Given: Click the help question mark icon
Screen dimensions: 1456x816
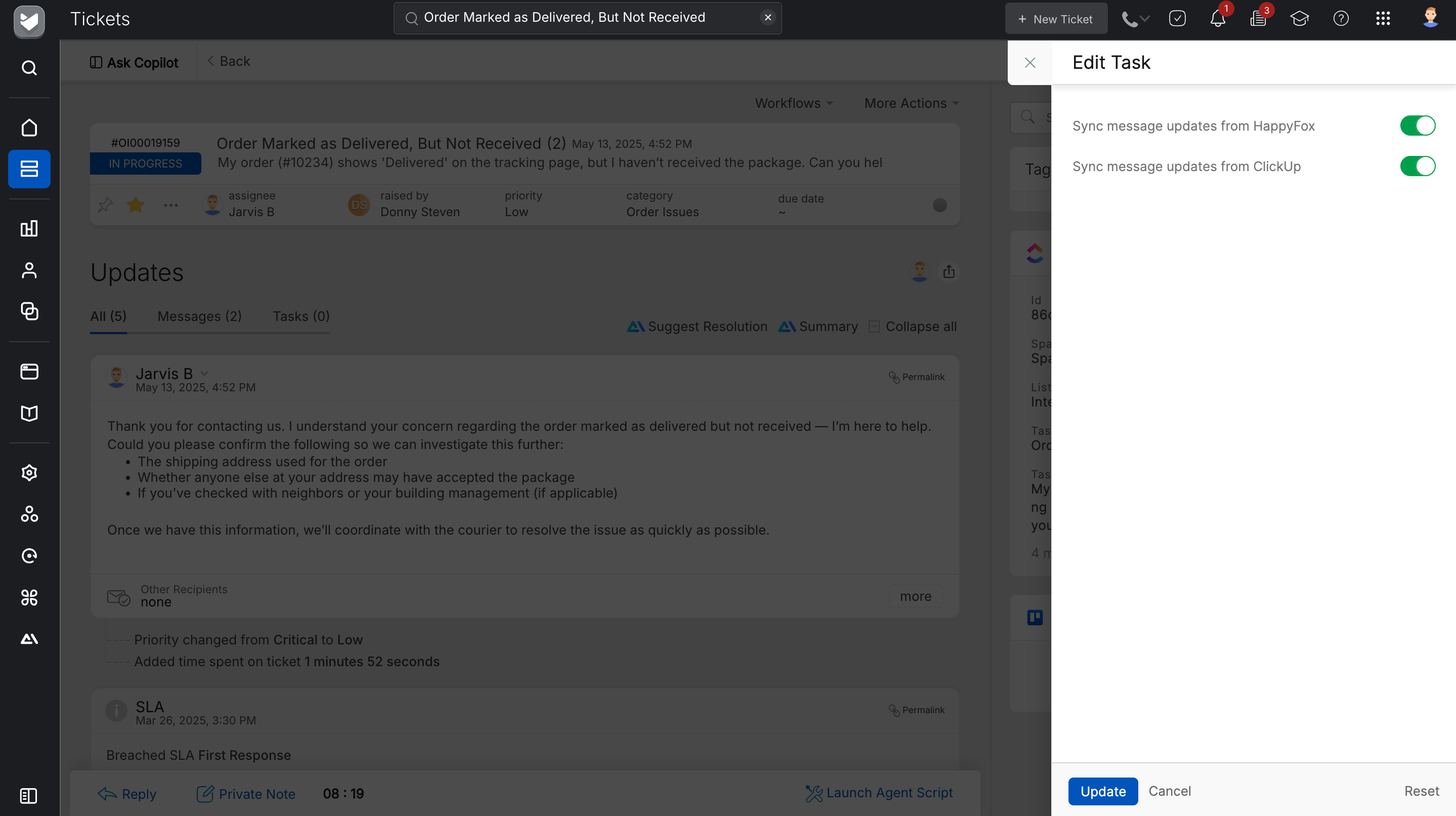Looking at the screenshot, I should (x=1341, y=19).
